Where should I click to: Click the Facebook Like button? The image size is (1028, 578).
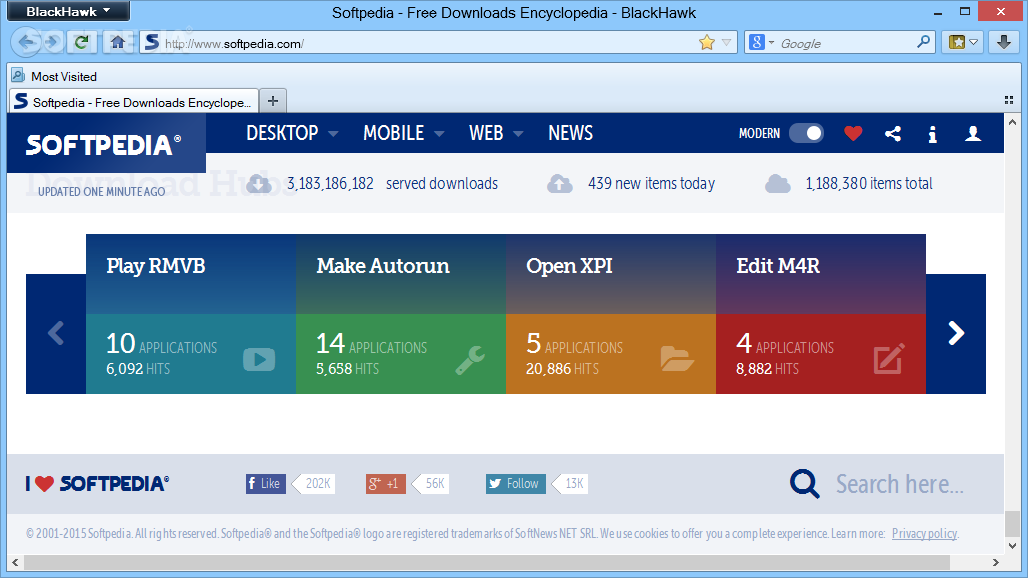click(266, 484)
